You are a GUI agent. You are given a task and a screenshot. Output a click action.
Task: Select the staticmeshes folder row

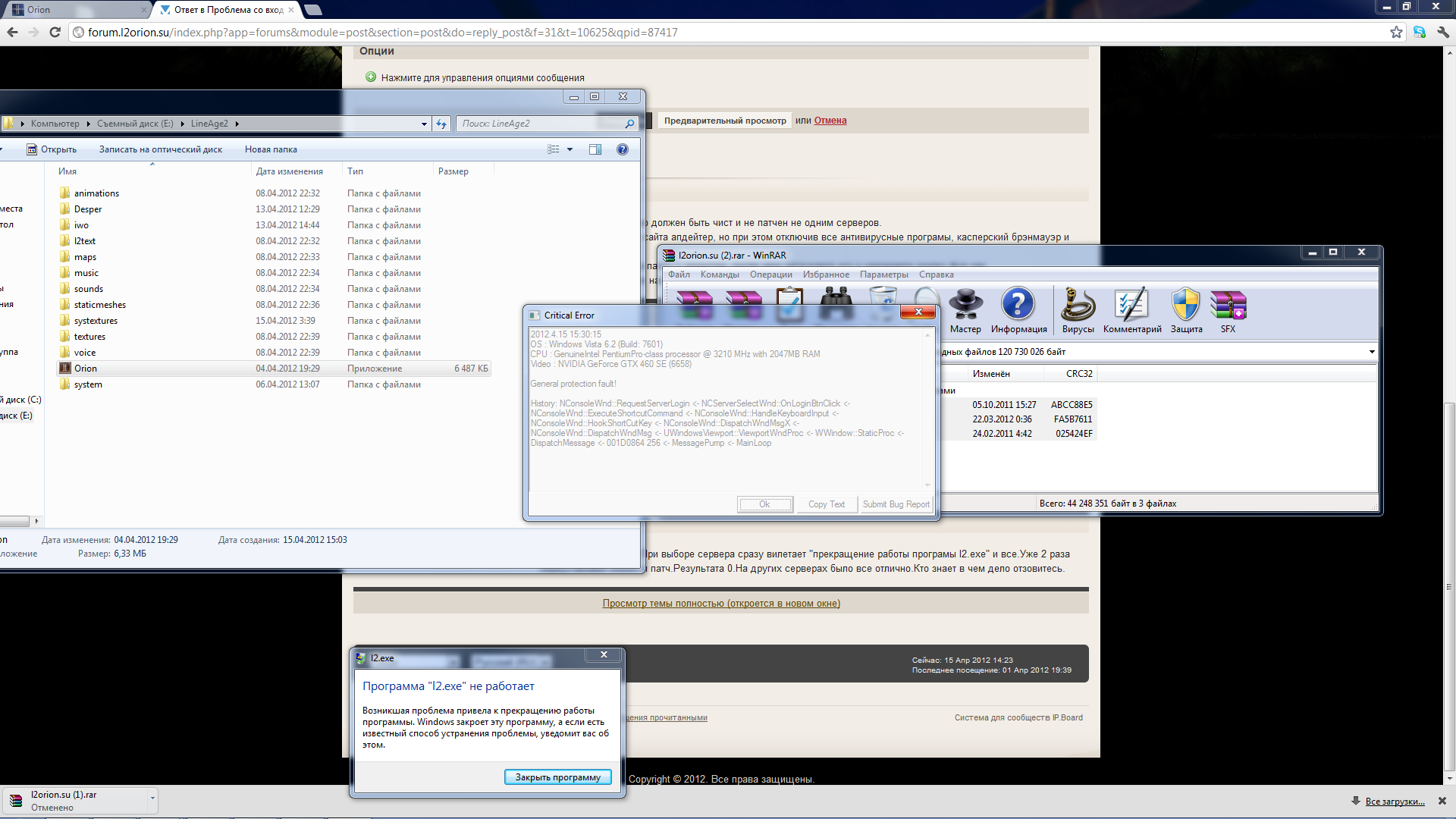(274, 305)
